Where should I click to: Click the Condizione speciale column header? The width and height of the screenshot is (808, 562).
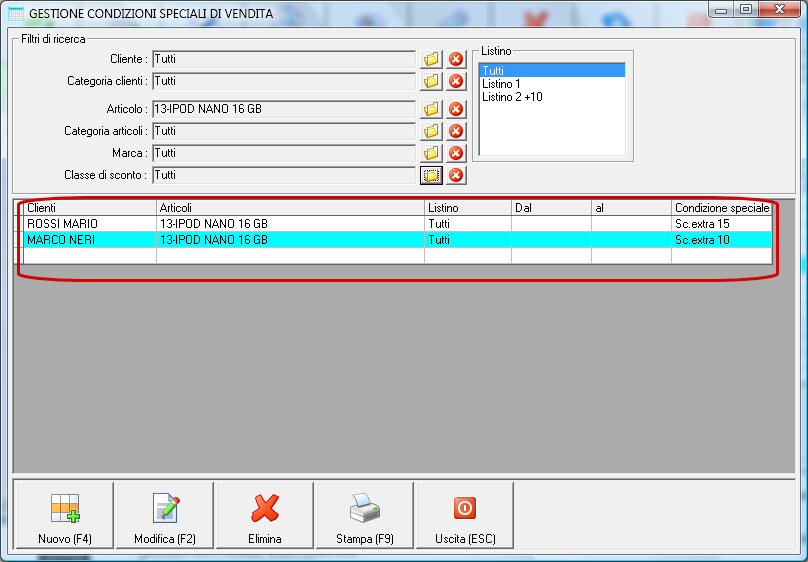(721, 208)
